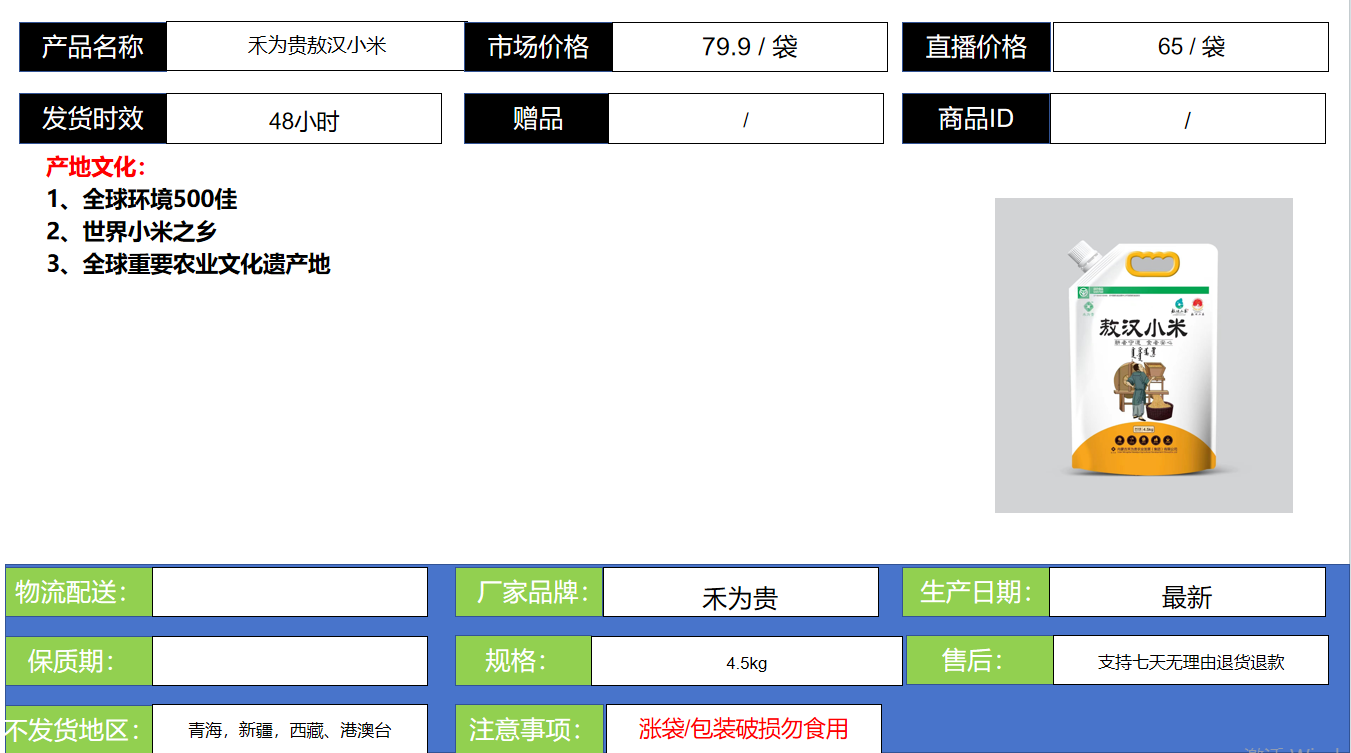
Task: Select the red warning text 涨袋/包装破损勿食用
Action: [743, 728]
